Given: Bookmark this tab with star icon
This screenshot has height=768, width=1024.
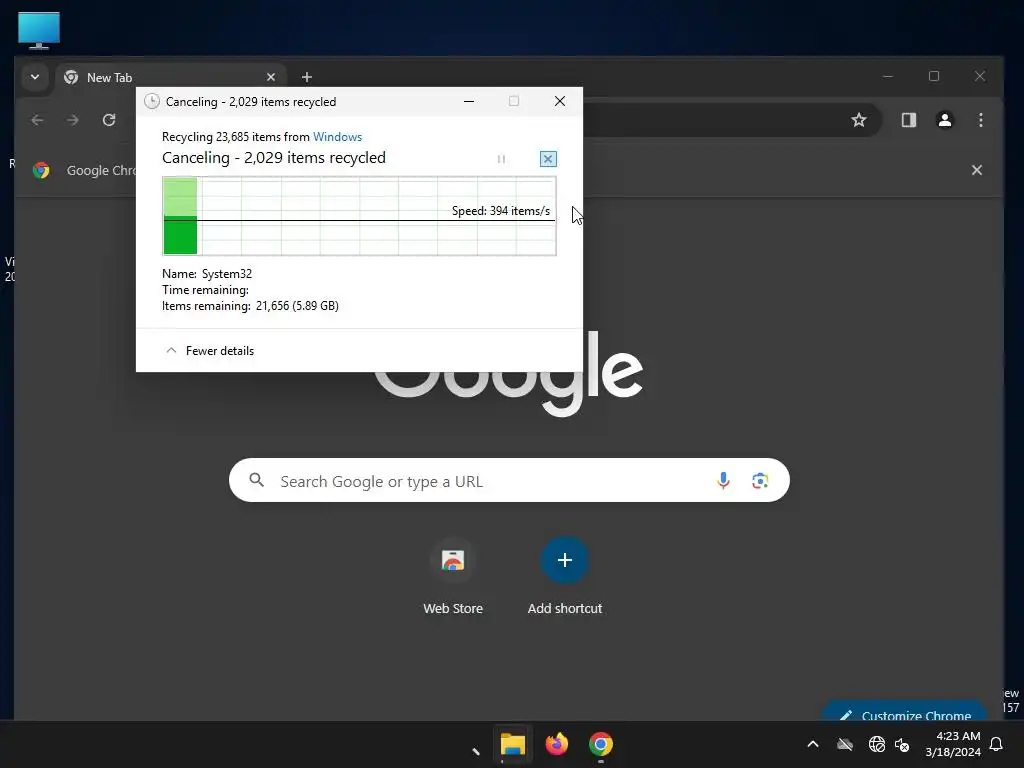Looking at the screenshot, I should (859, 120).
